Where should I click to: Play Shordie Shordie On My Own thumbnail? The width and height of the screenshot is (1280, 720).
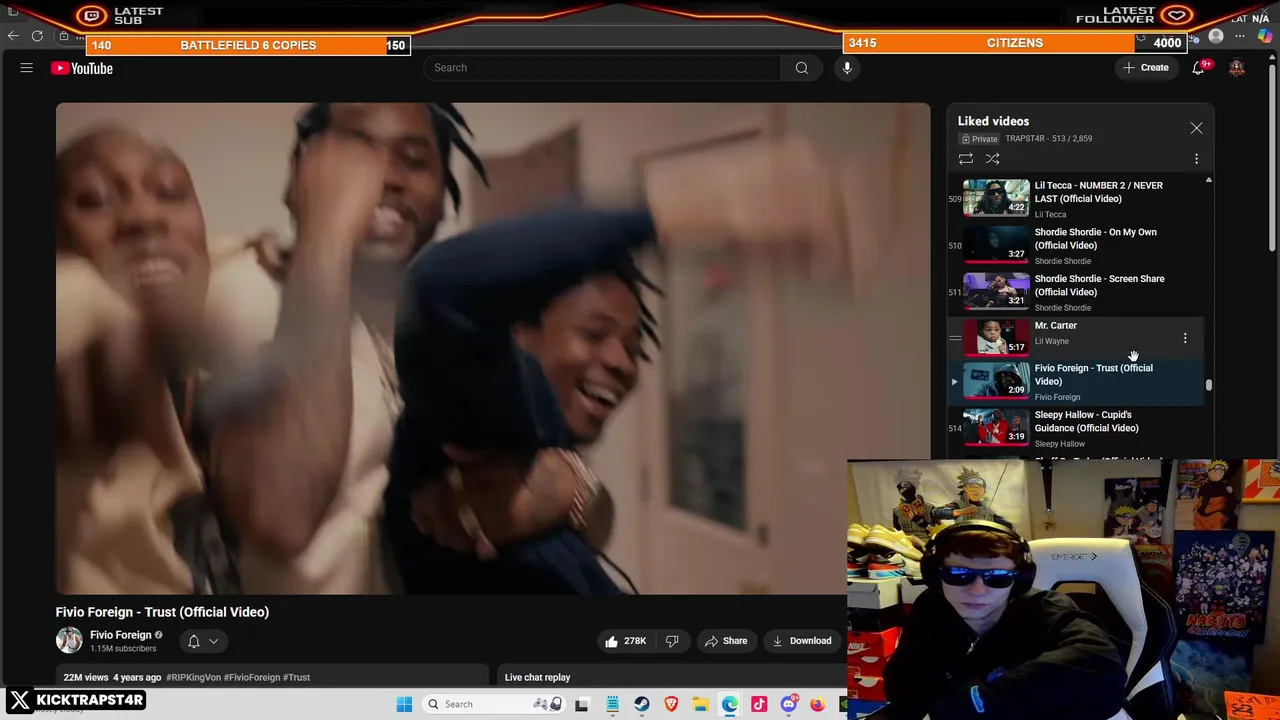click(996, 245)
